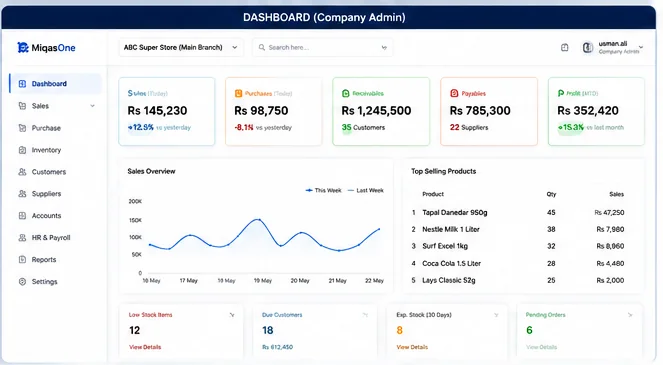The width and height of the screenshot is (663, 365).
Task: Expand the Sales menu chevron
Action: point(92,106)
